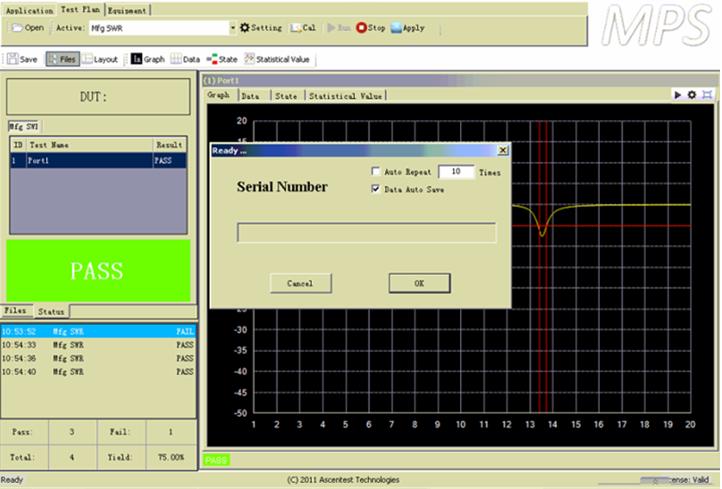Image resolution: width=722 pixels, height=489 pixels.
Task: Select the Mfg SWR tab under DUT
Action: (23, 126)
